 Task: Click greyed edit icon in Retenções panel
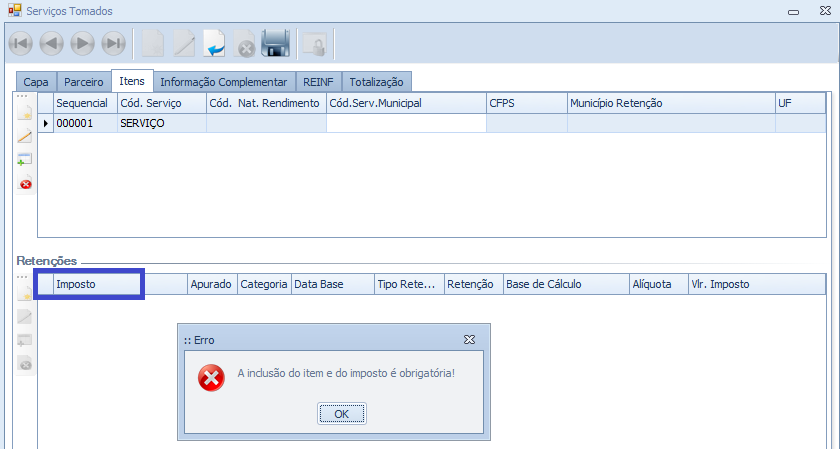point(25,317)
